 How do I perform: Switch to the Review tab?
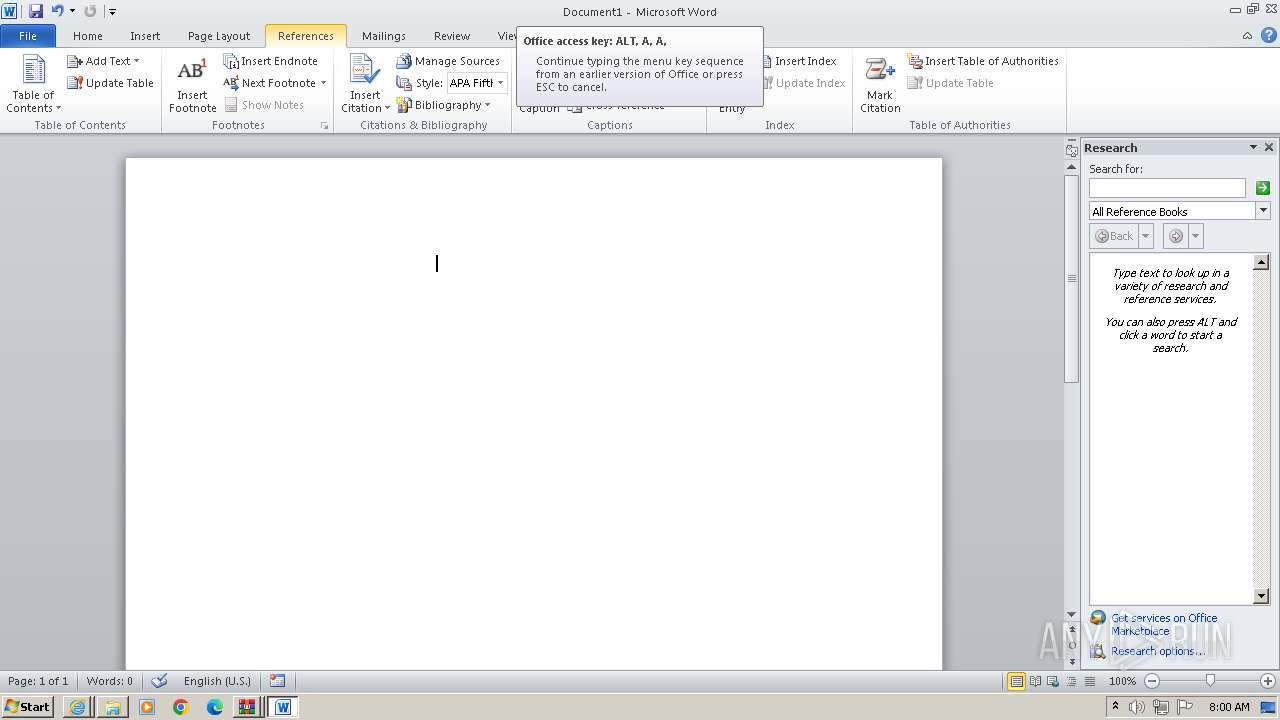452,36
